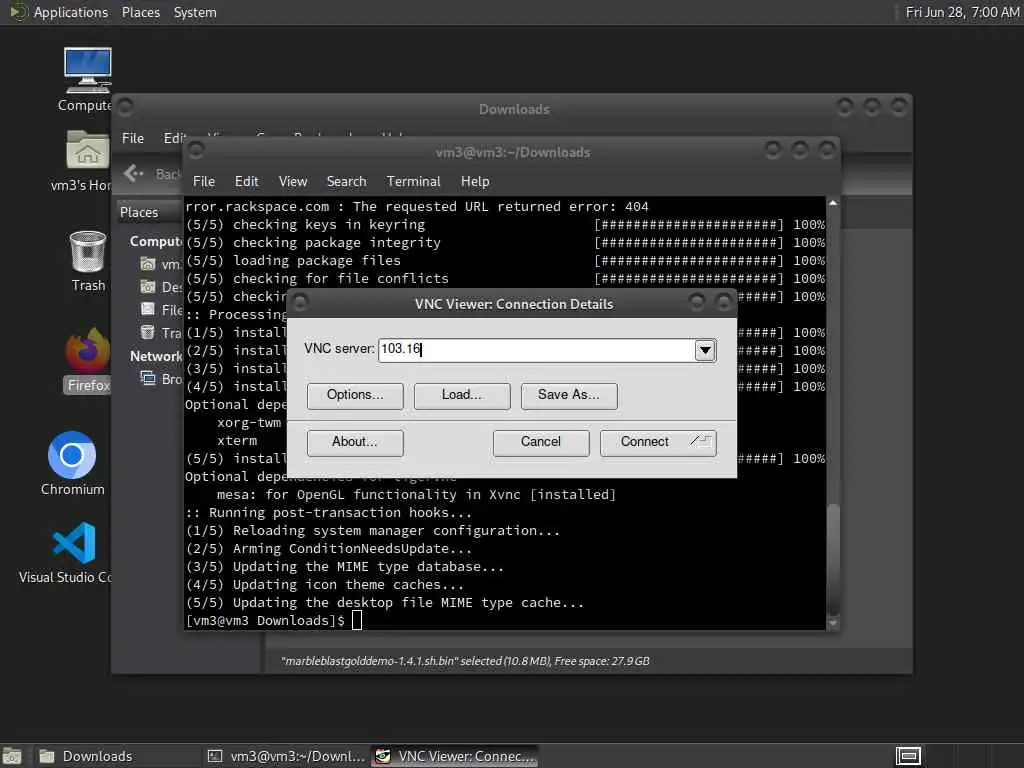Viewport: 1024px width, 768px height.
Task: Select the Trash entry in Places sidebar
Action: click(161, 332)
